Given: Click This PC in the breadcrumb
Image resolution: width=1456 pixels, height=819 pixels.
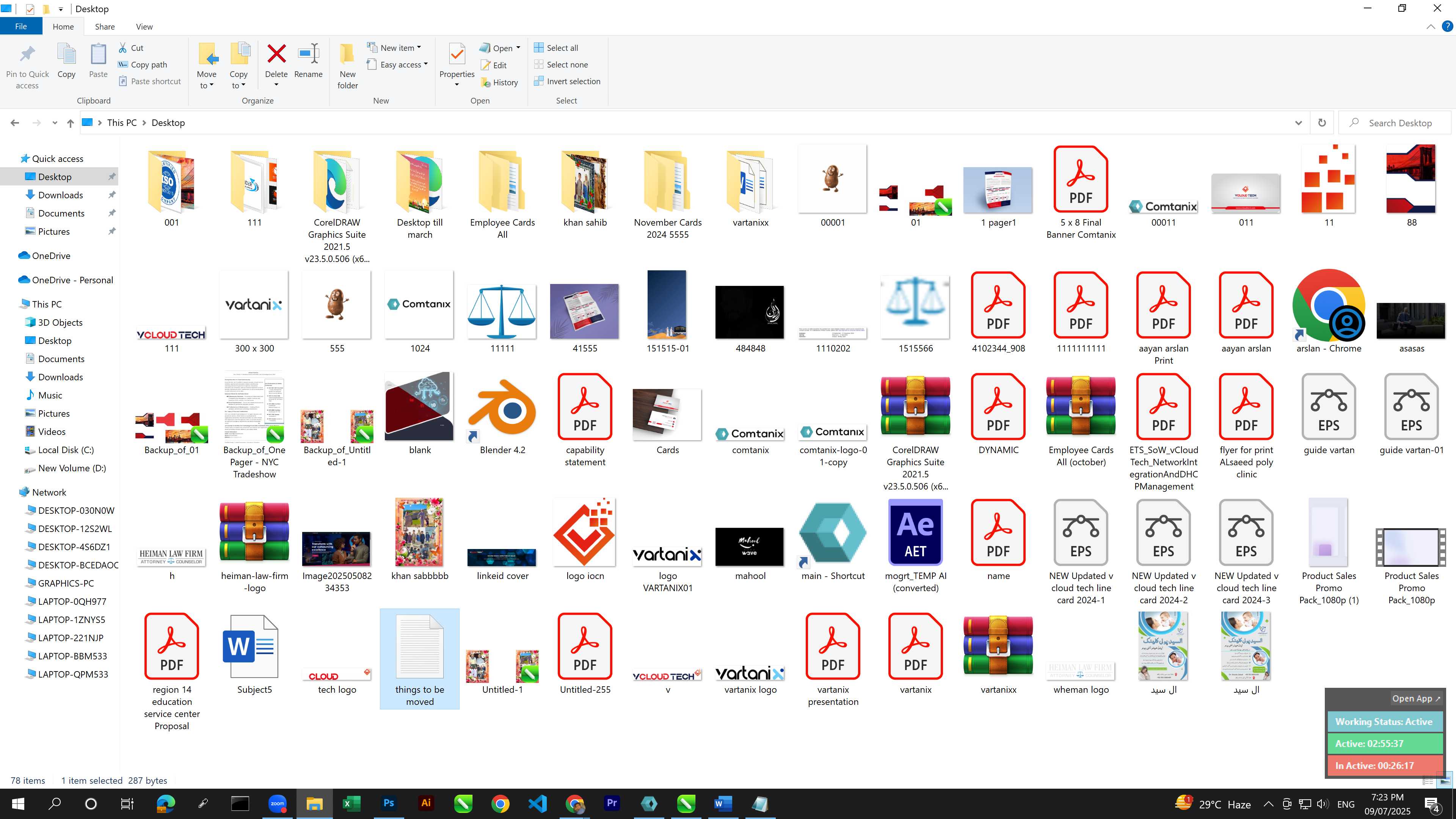Looking at the screenshot, I should [x=122, y=122].
